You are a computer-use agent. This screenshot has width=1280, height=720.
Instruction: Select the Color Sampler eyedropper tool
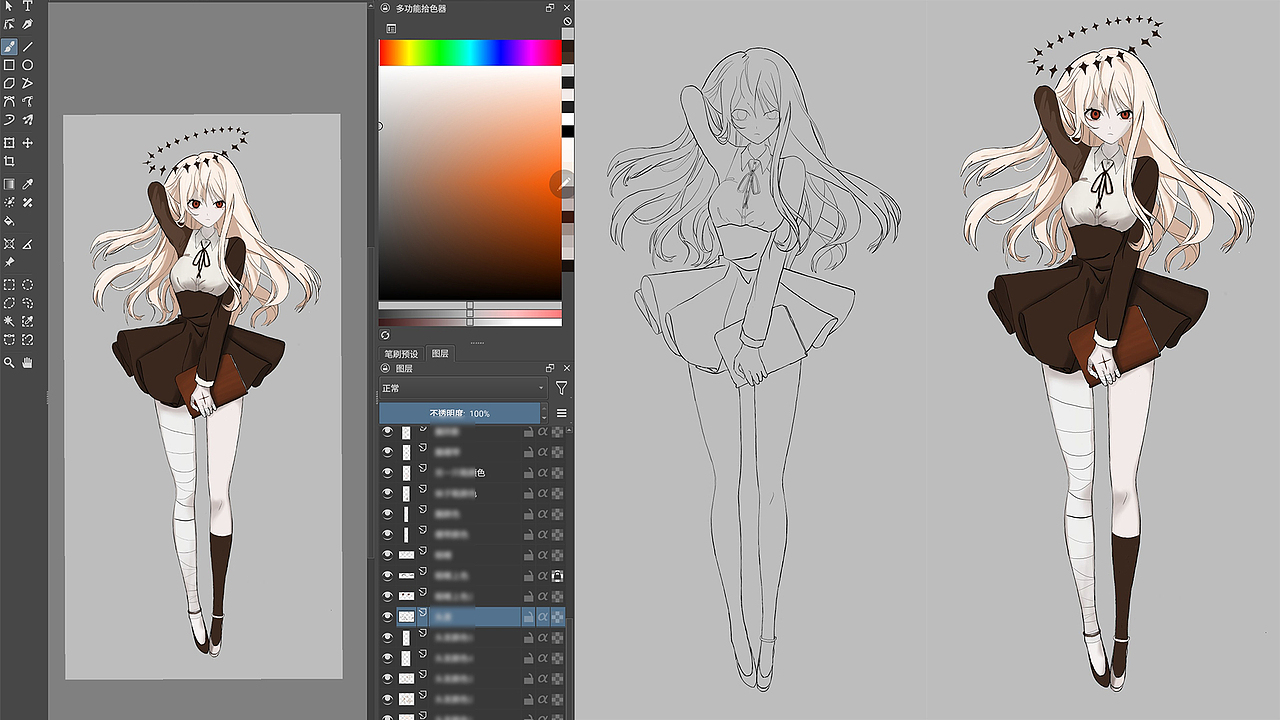click(x=28, y=184)
